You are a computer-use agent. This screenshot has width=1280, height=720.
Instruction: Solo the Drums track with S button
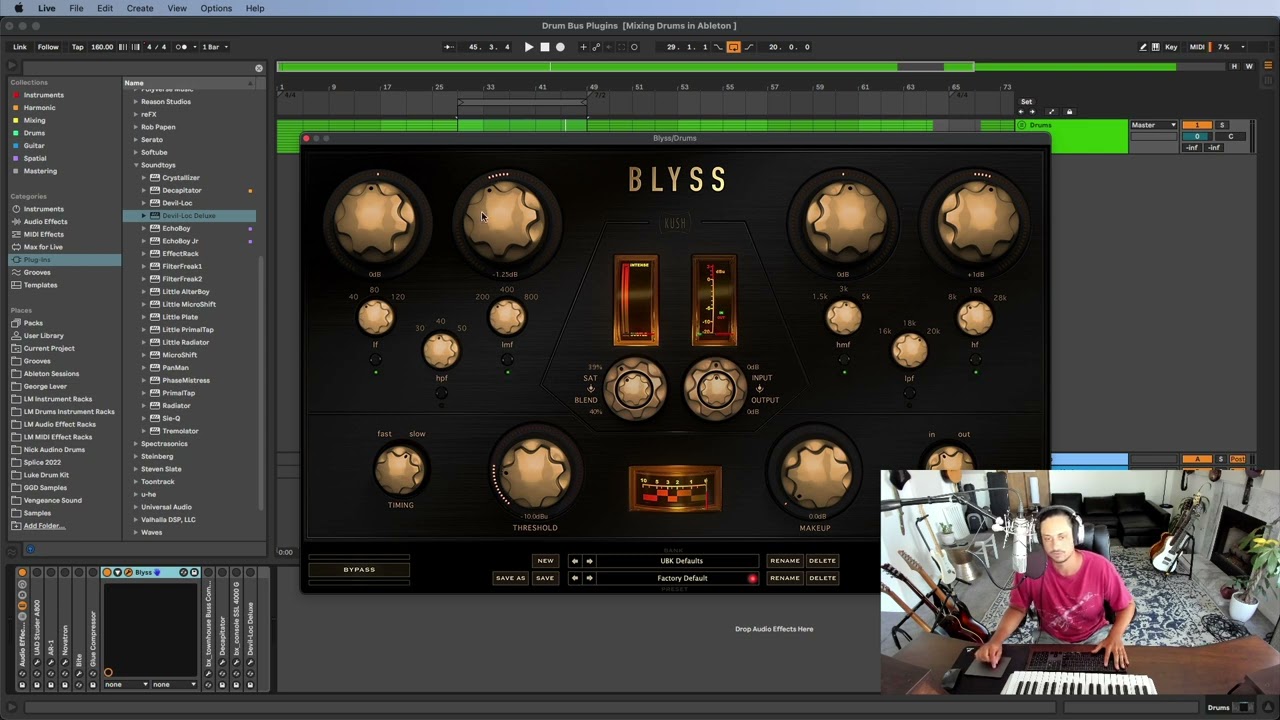point(1221,125)
